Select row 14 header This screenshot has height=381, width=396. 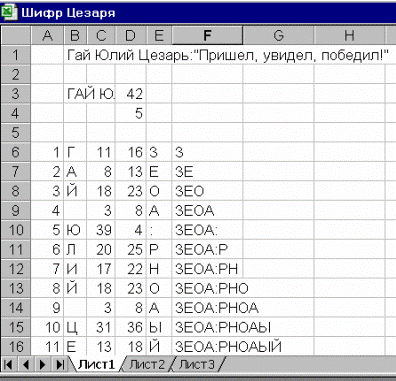[16, 308]
